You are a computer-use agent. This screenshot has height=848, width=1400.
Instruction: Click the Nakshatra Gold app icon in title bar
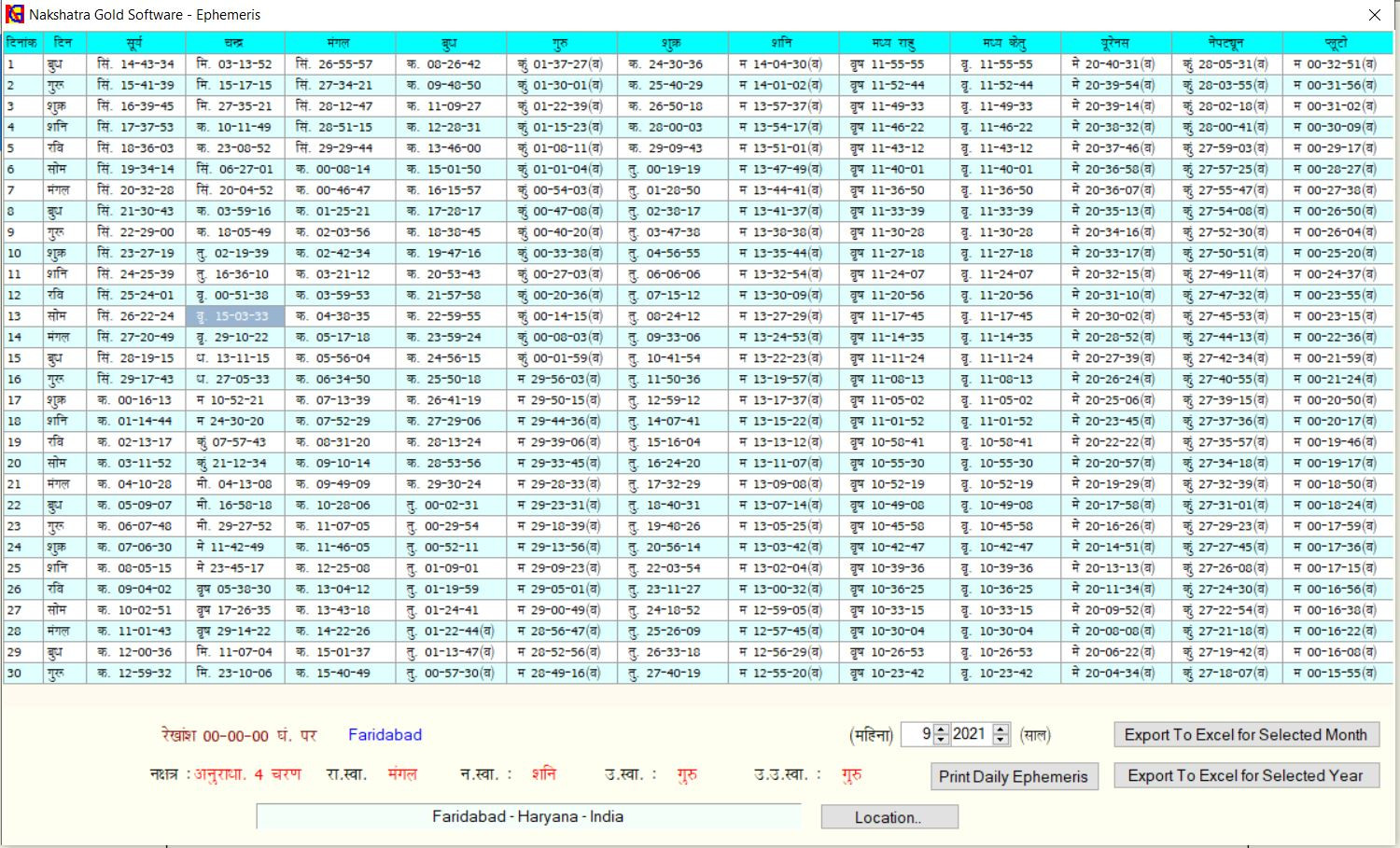[x=15, y=14]
